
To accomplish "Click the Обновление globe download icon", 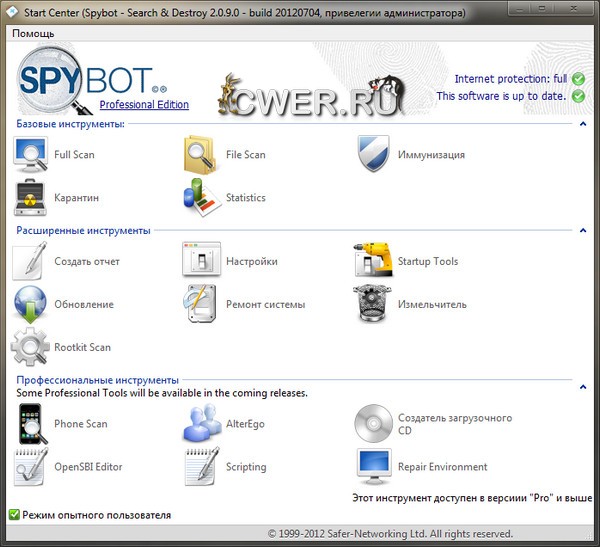I will 30,304.
